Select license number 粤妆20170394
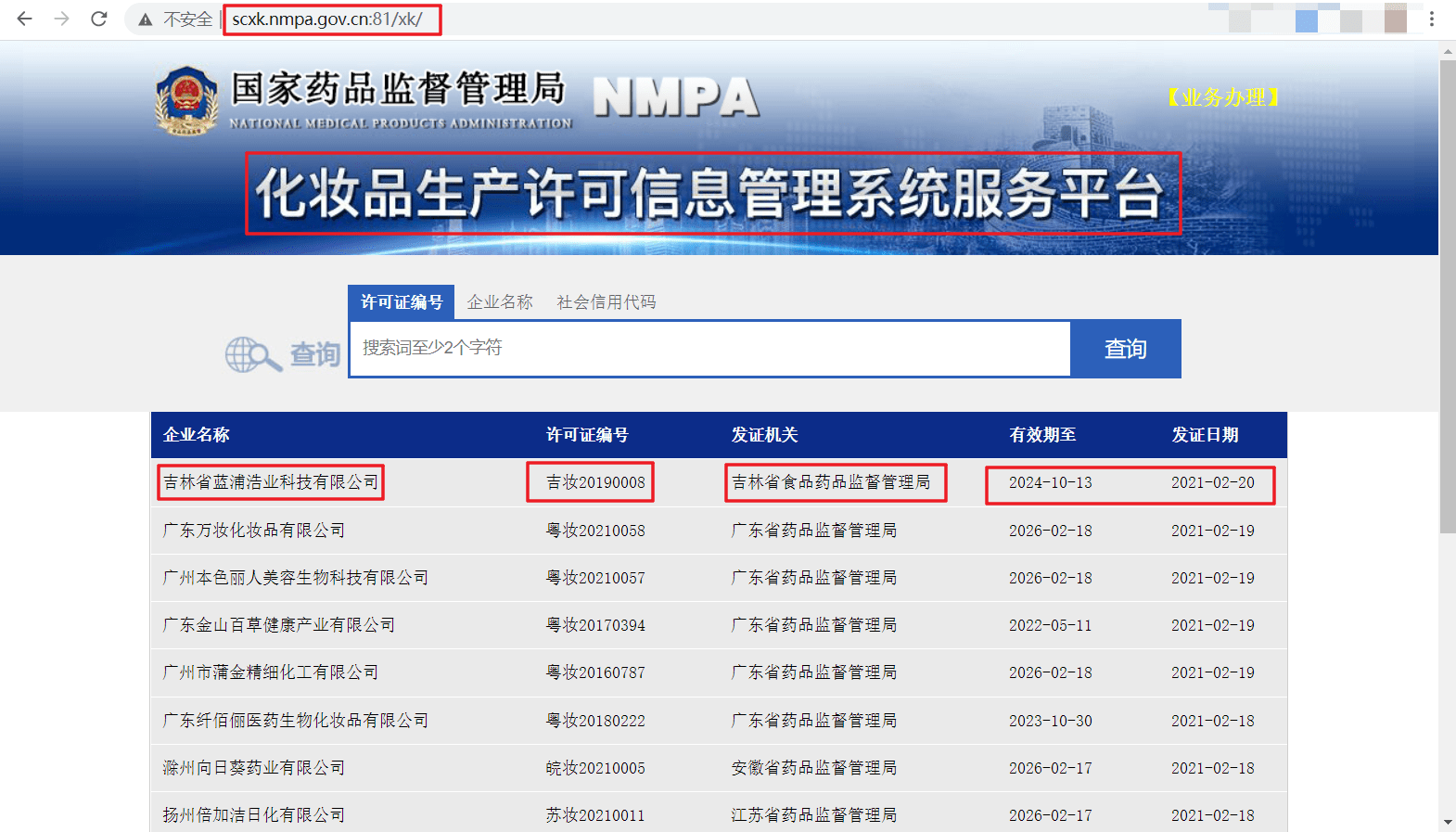Image resolution: width=1456 pixels, height=832 pixels. [x=595, y=625]
